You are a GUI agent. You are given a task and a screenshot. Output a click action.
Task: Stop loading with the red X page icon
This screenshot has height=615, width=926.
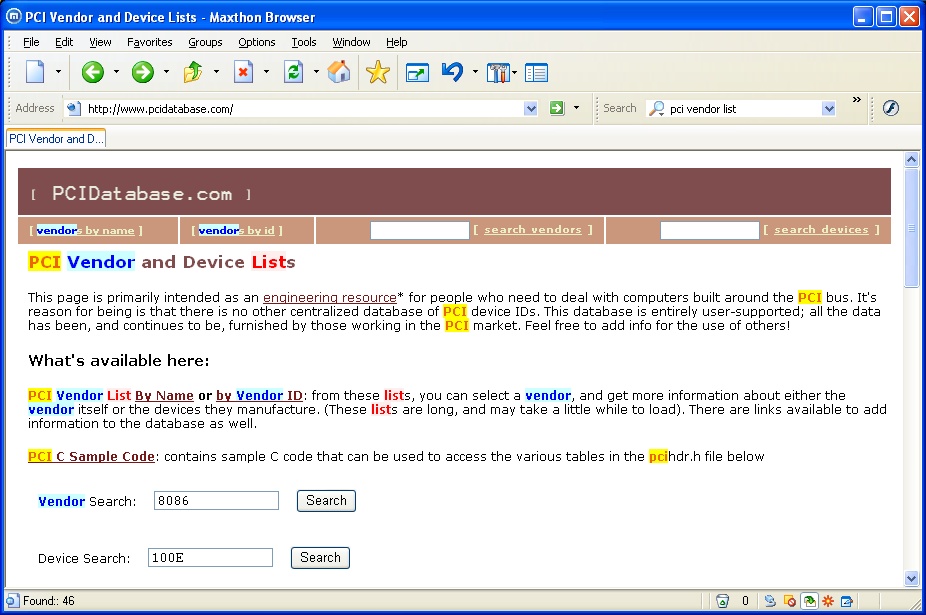(x=243, y=72)
